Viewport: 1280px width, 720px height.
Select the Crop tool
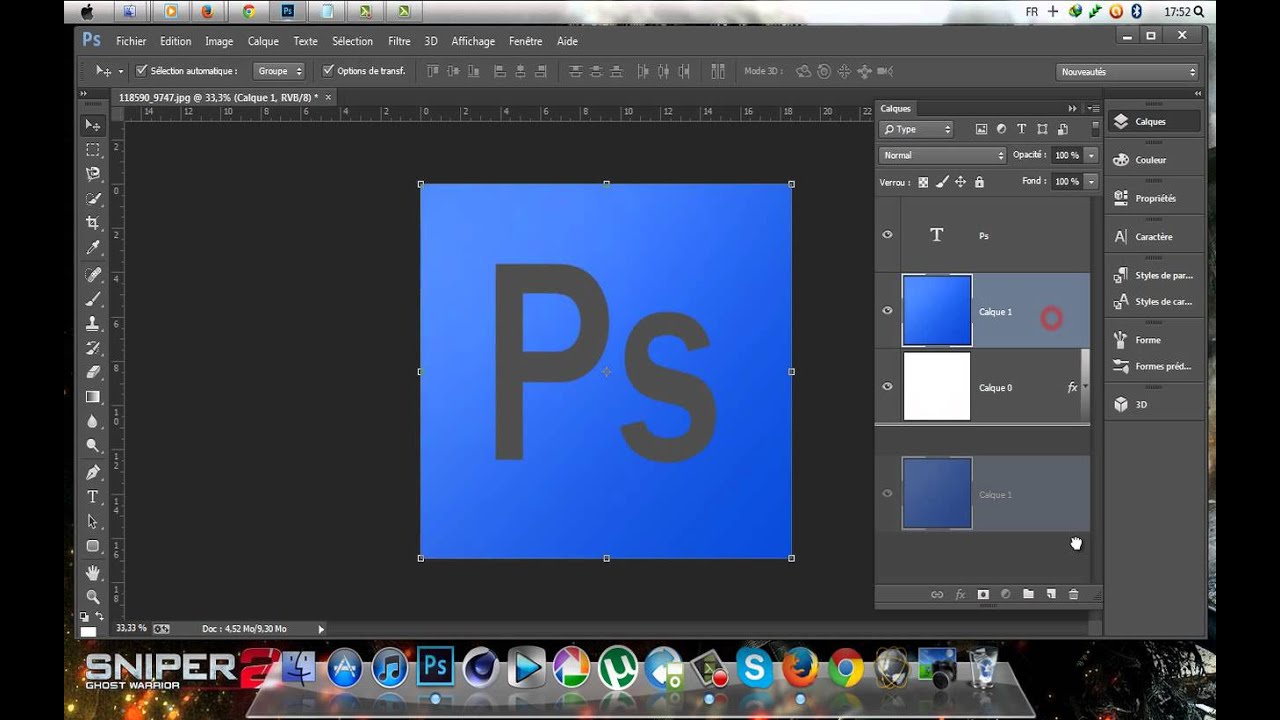93,223
